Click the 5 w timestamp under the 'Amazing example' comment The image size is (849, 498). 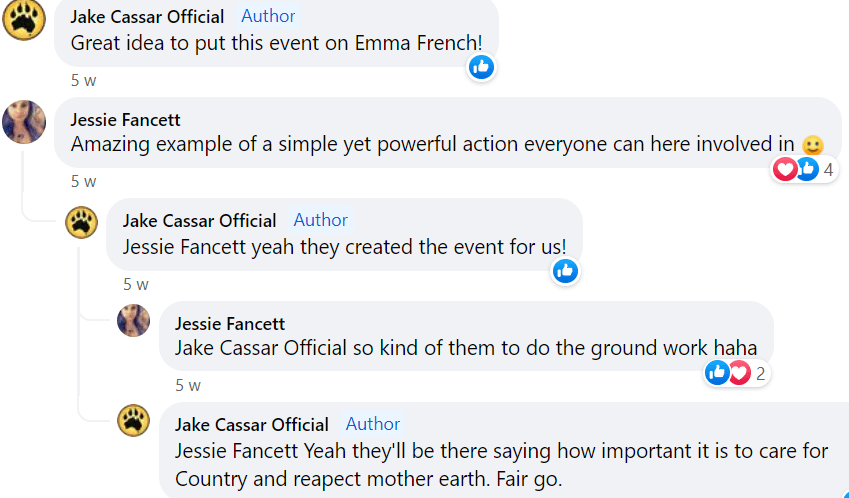[83, 181]
